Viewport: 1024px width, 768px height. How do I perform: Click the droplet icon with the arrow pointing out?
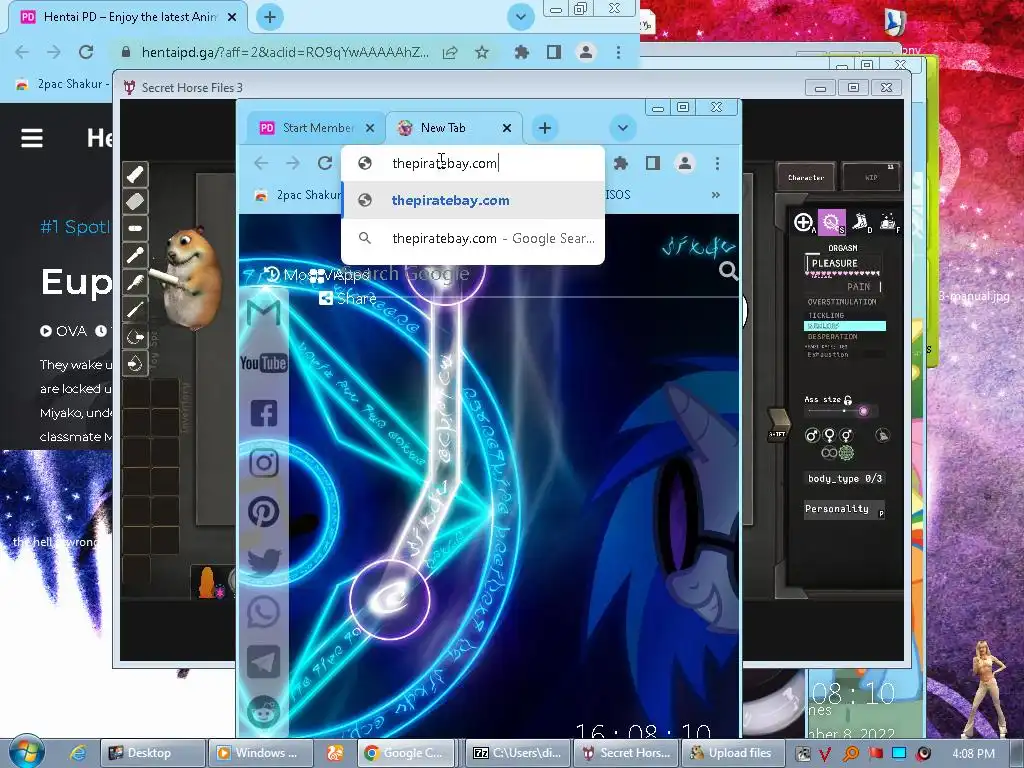[135, 337]
